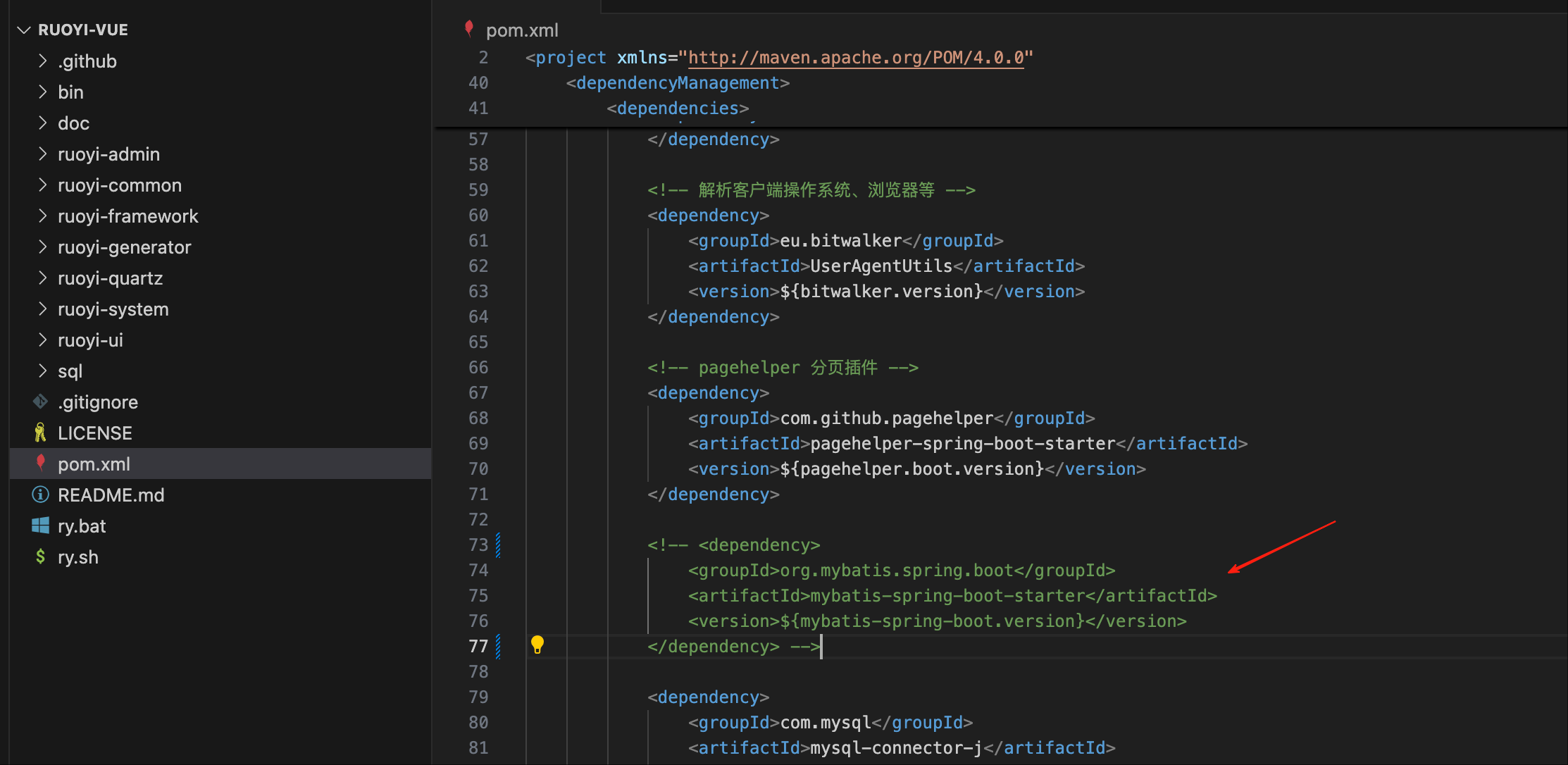The height and width of the screenshot is (765, 1568).
Task: Click the dependencyManagement sticky scroll line
Action: tap(678, 83)
